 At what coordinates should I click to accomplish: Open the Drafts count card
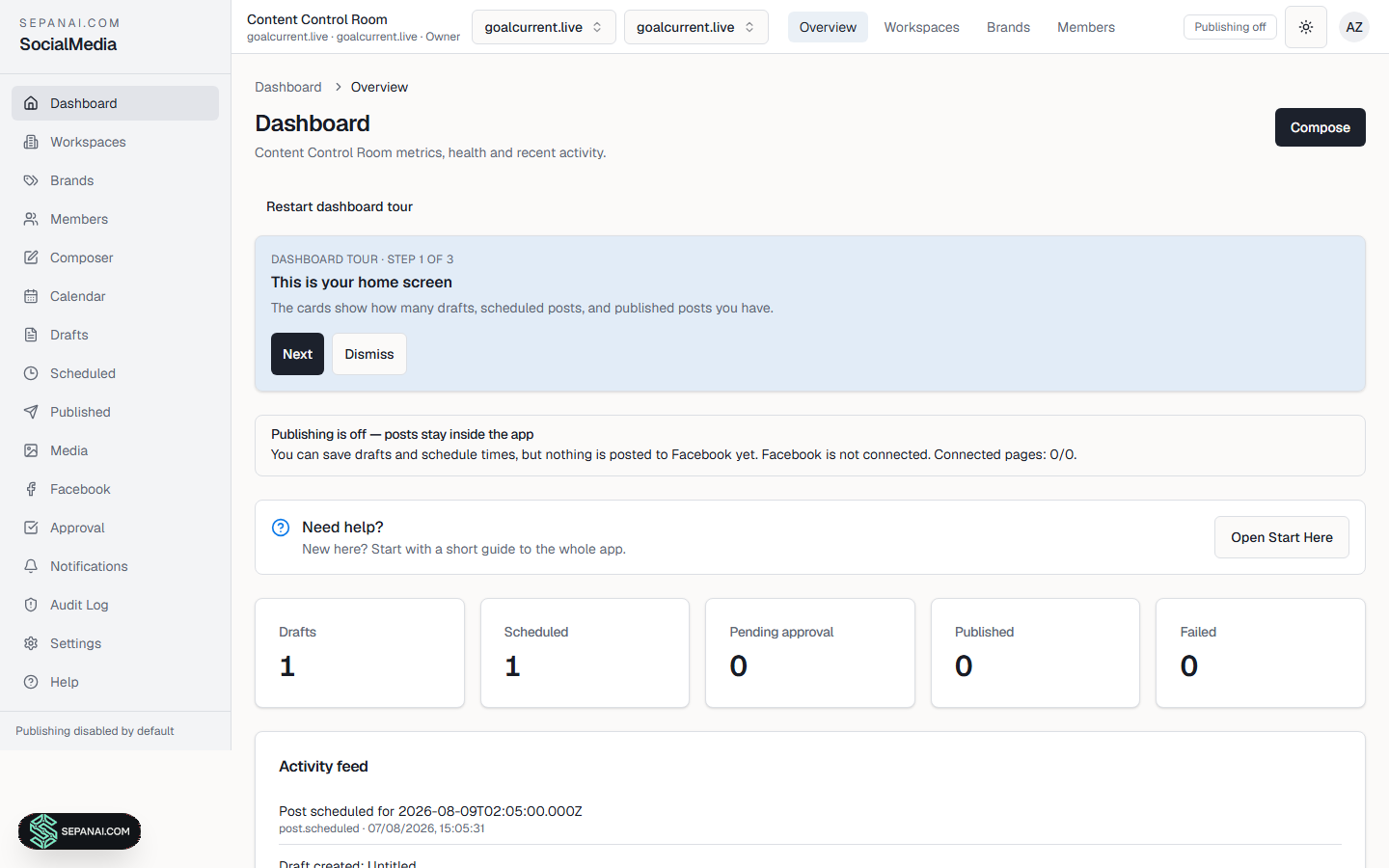click(x=360, y=653)
